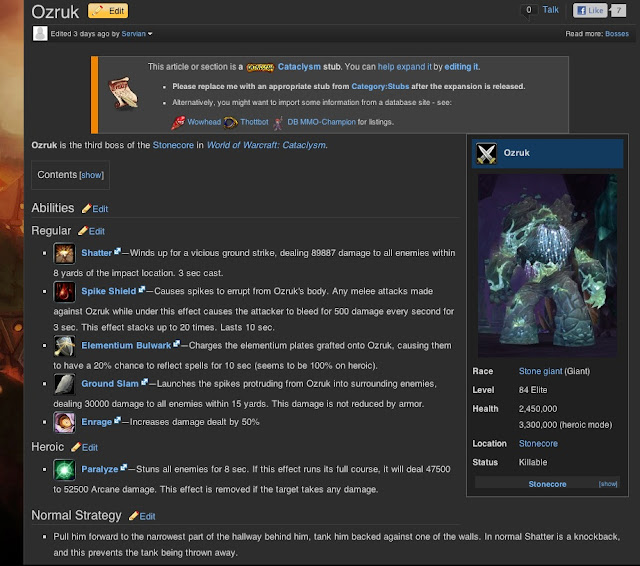640x566 pixels.
Task: Open the external link icon after Enrage
Action: [x=117, y=420]
